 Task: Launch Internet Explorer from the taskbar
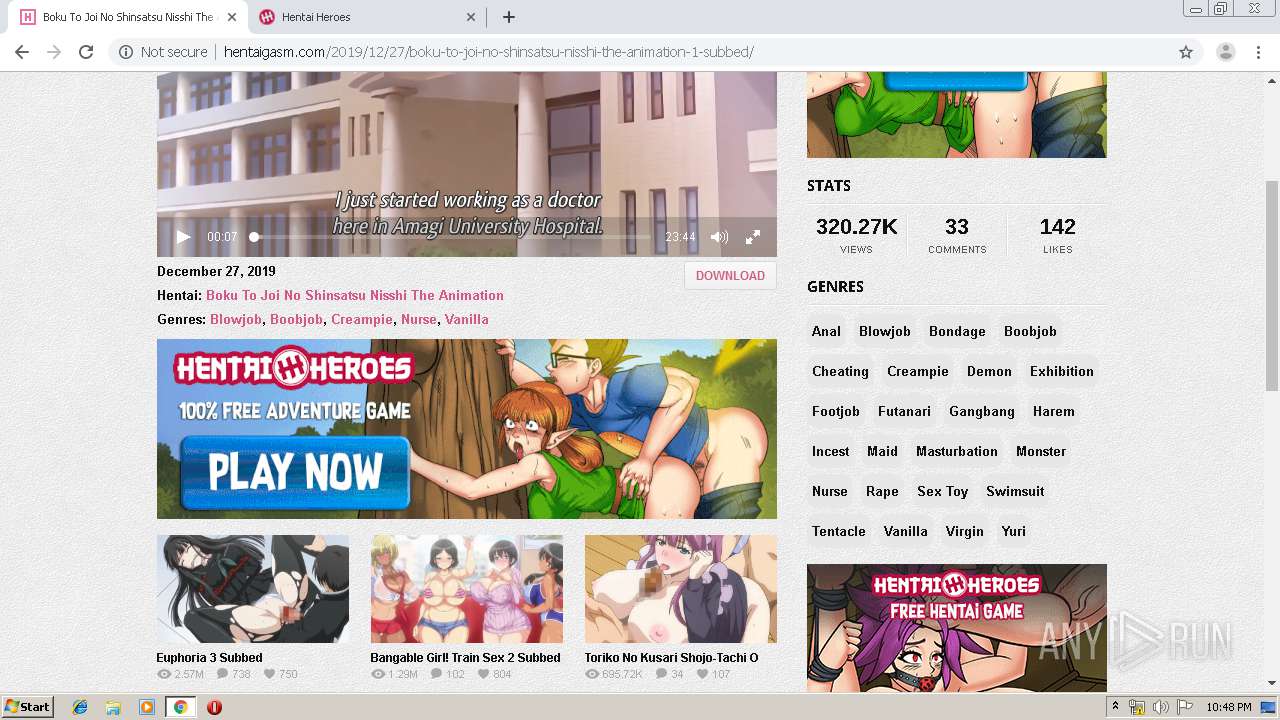(80, 707)
